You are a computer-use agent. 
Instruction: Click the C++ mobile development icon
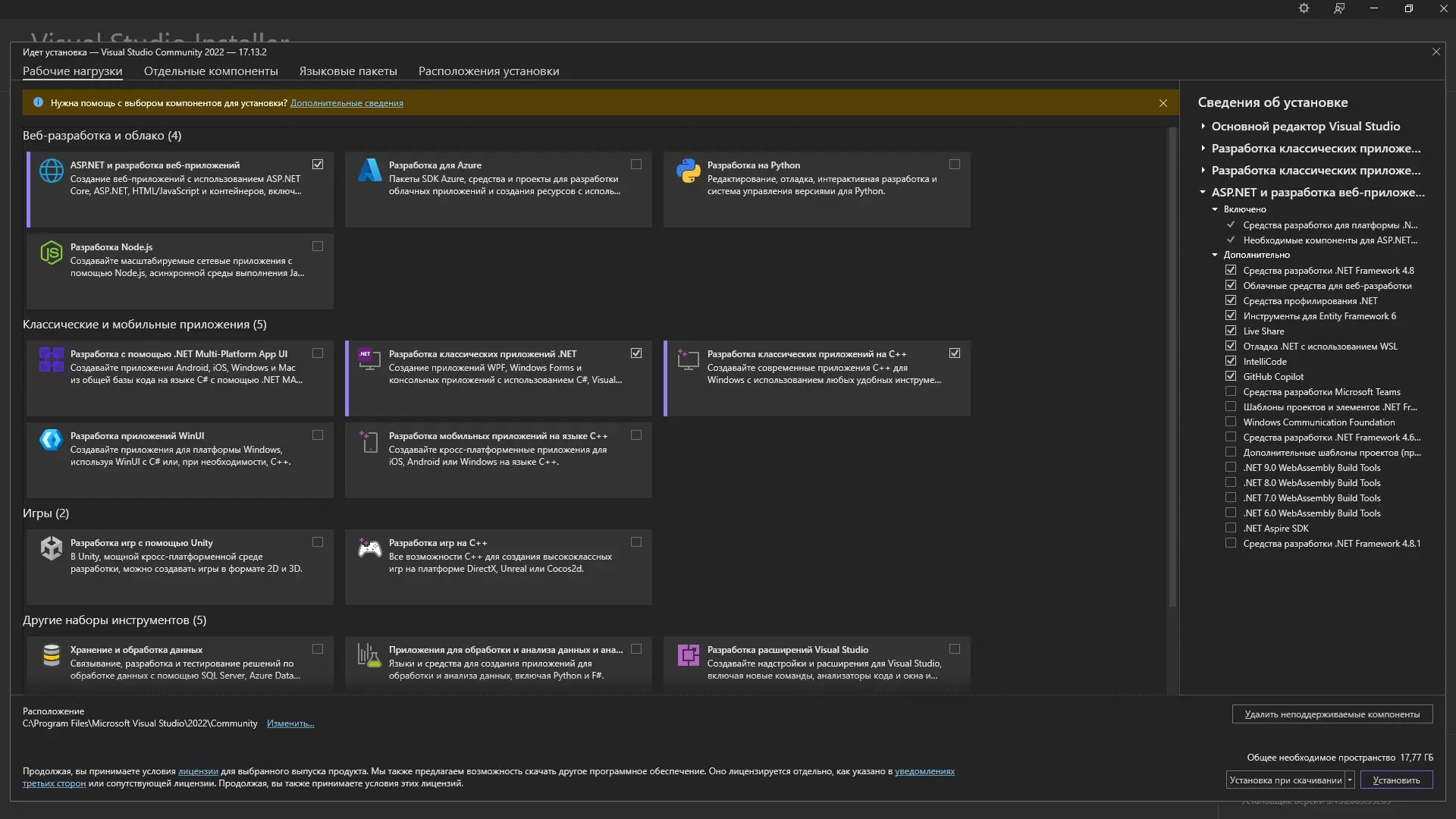[370, 441]
